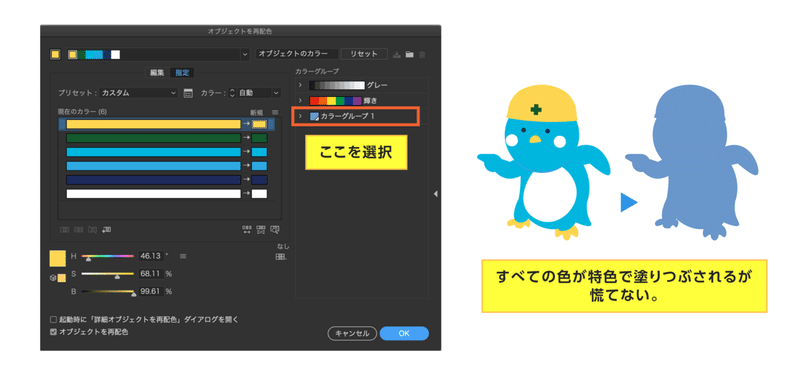Click the yellow new color swatch
The width and height of the screenshot is (800, 375).
(259, 124)
